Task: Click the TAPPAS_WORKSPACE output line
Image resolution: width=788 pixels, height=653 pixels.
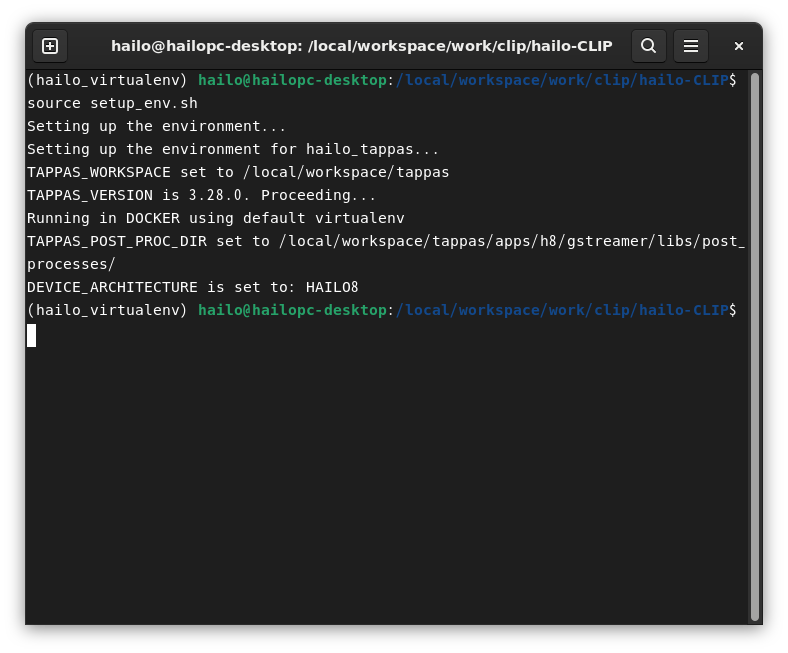Action: [x=238, y=172]
